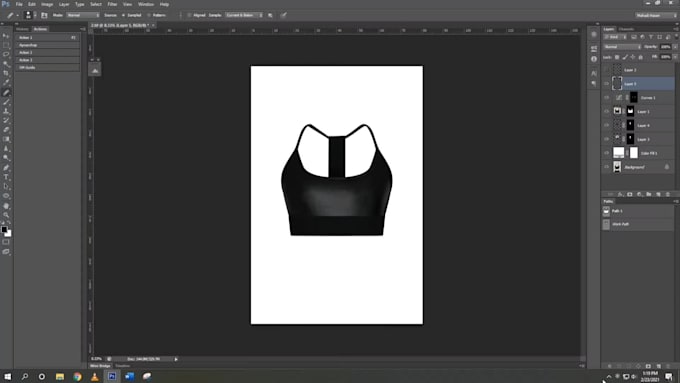This screenshot has height=383, width=680.
Task: Add a layer style (fx)
Action: [620, 194]
